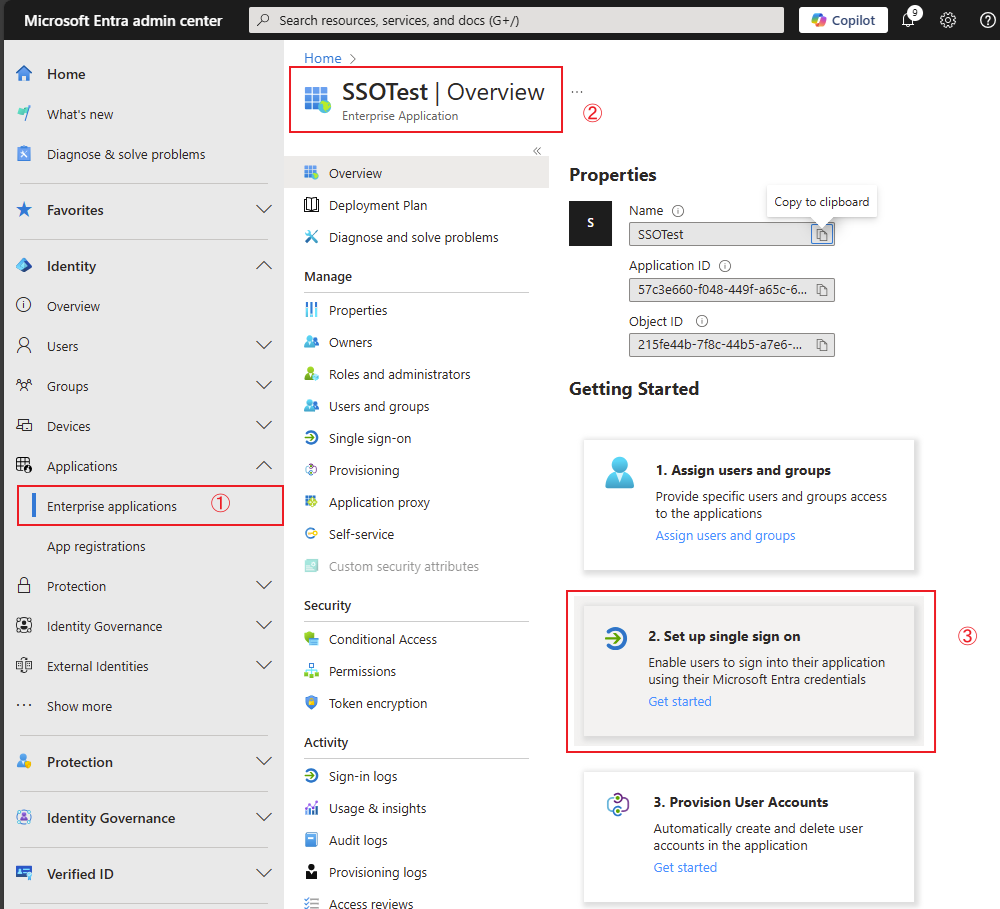Collapse the Applications submenu
The height and width of the screenshot is (909, 1000).
pyautogui.click(x=264, y=466)
